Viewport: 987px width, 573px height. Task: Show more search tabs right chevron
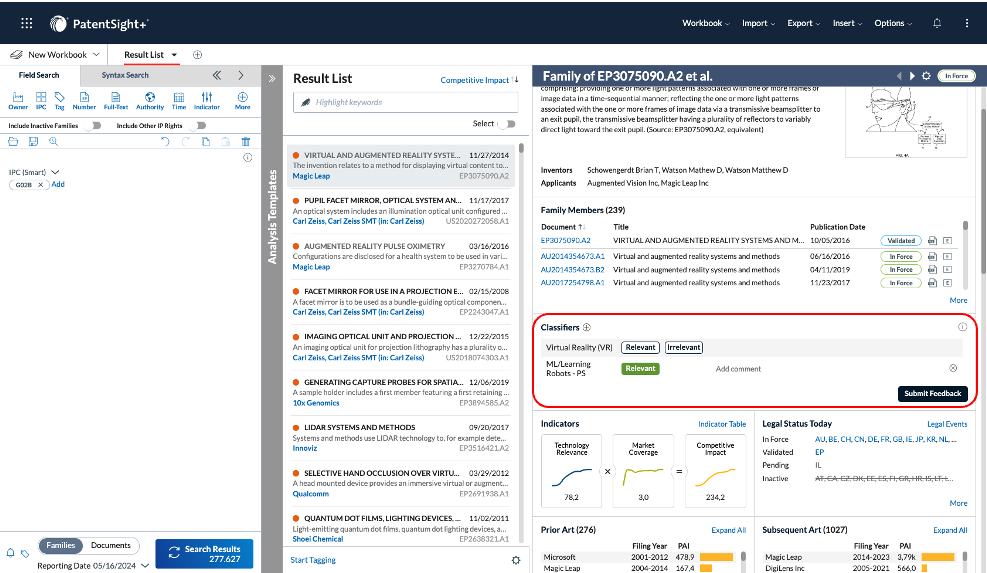[x=240, y=75]
